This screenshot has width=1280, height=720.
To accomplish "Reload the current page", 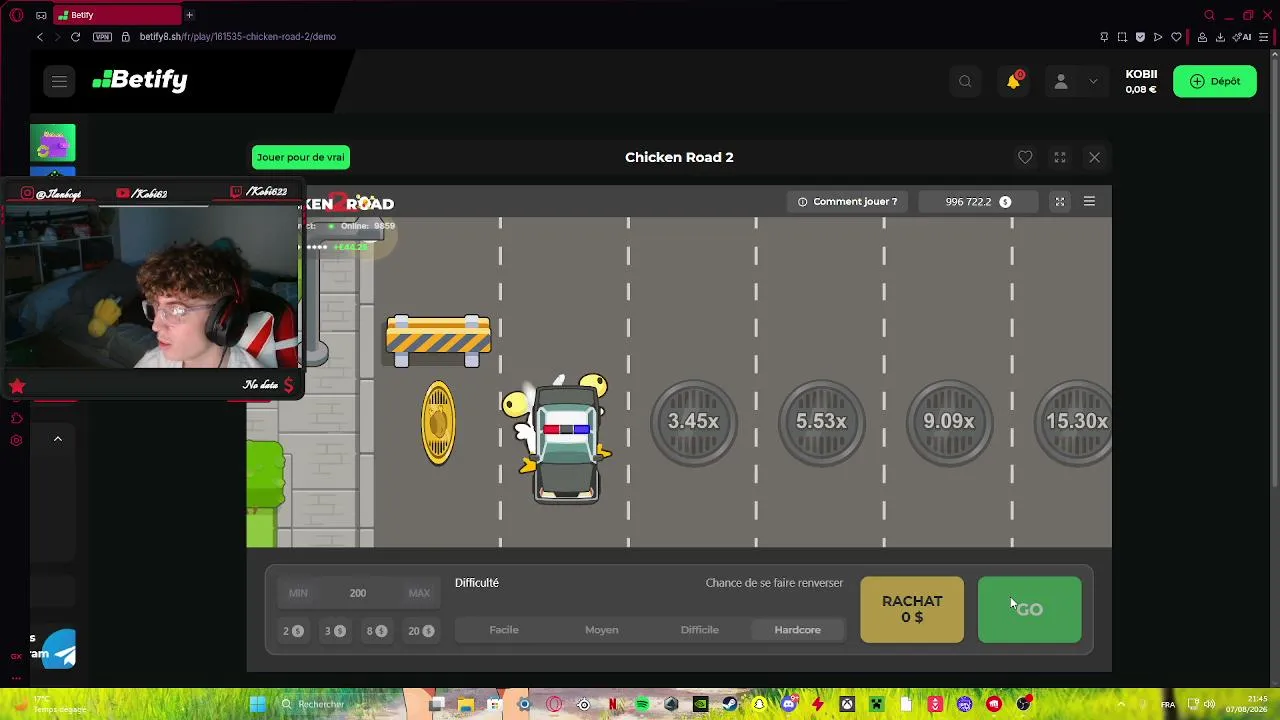I will 75,37.
